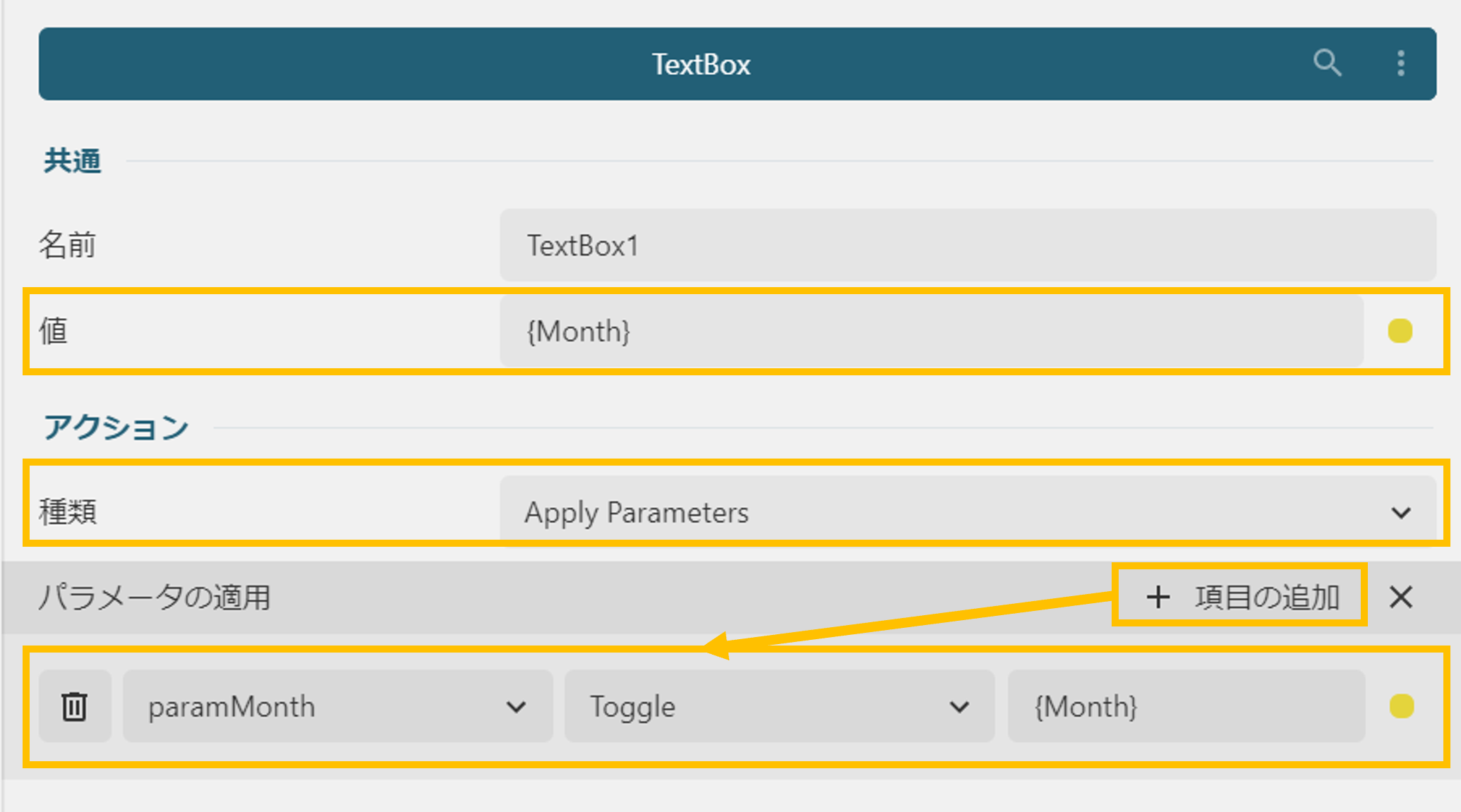Click the yellow dot beside the parameter value

click(x=1402, y=706)
